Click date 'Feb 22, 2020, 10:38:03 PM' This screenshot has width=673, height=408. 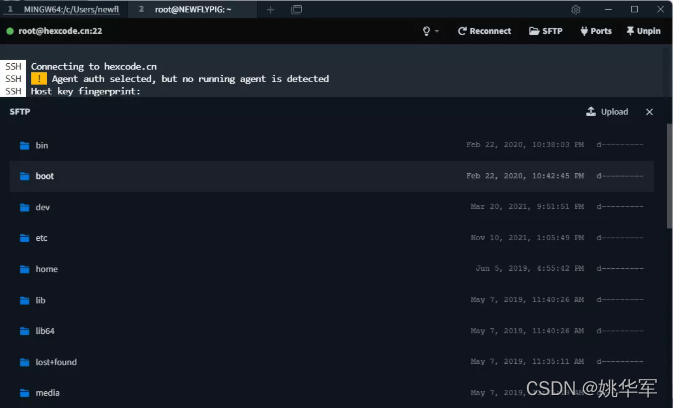525,145
